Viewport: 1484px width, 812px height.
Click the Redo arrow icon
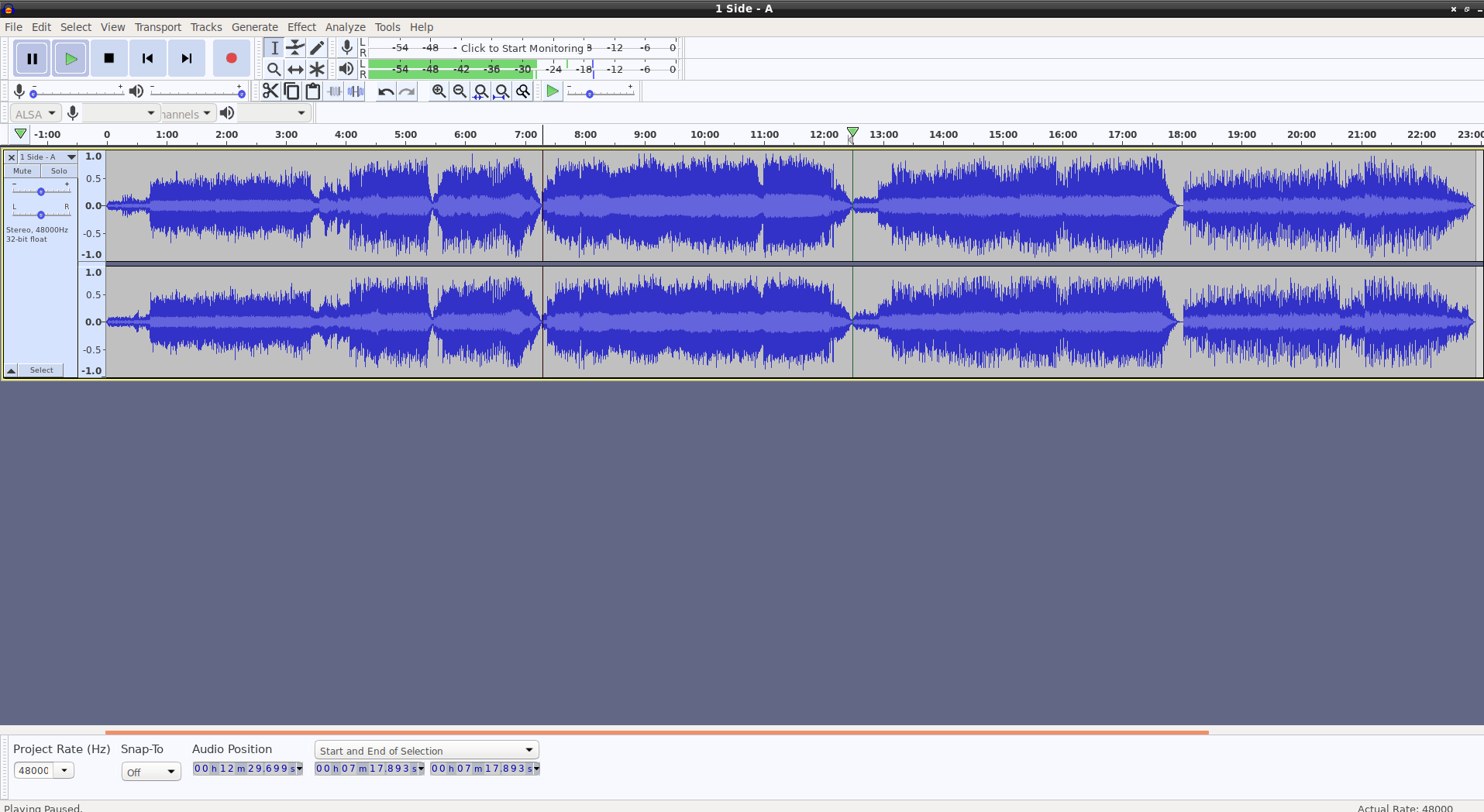click(x=407, y=91)
